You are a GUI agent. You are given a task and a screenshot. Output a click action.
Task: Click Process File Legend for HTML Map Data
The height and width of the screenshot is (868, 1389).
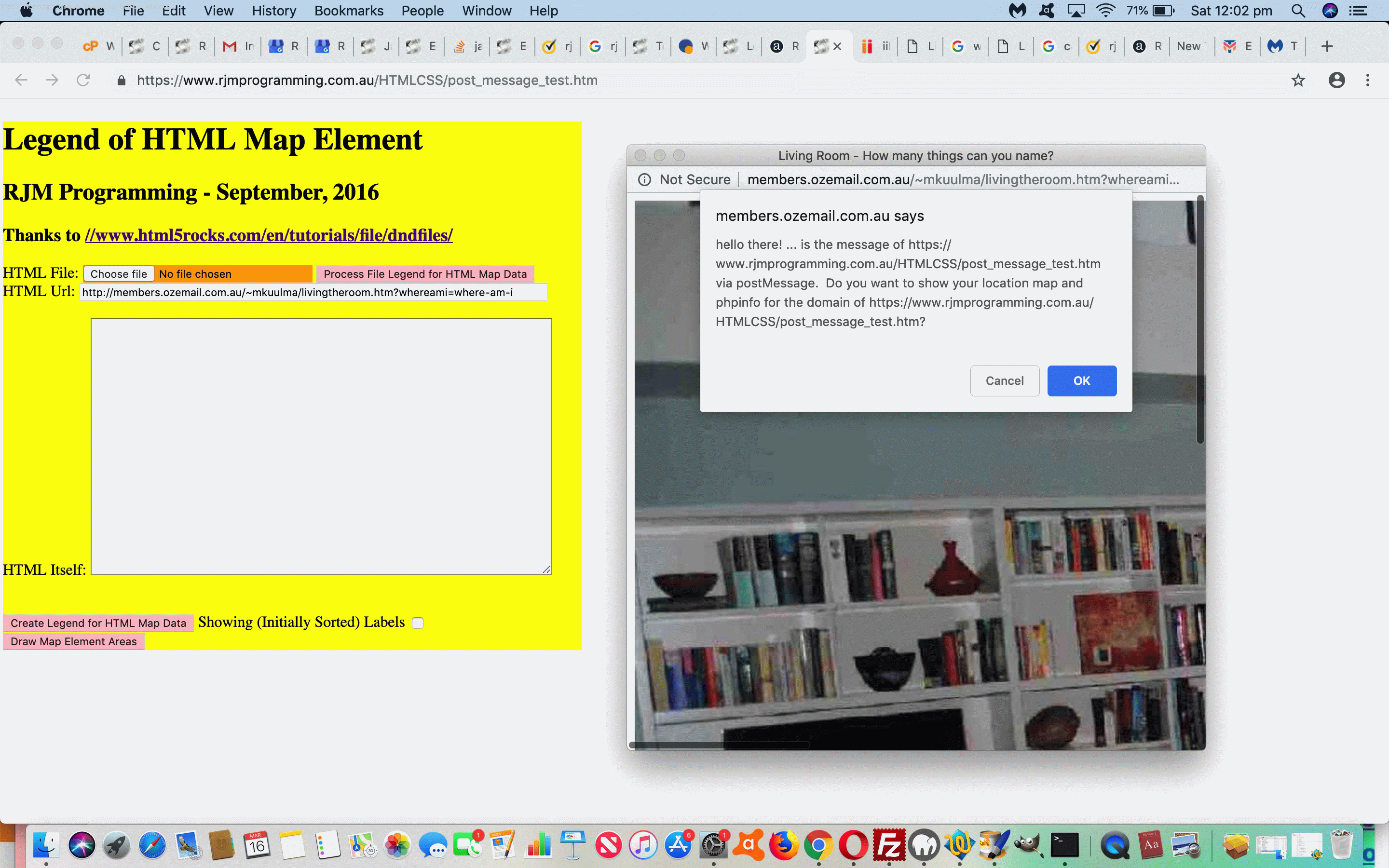[426, 273]
